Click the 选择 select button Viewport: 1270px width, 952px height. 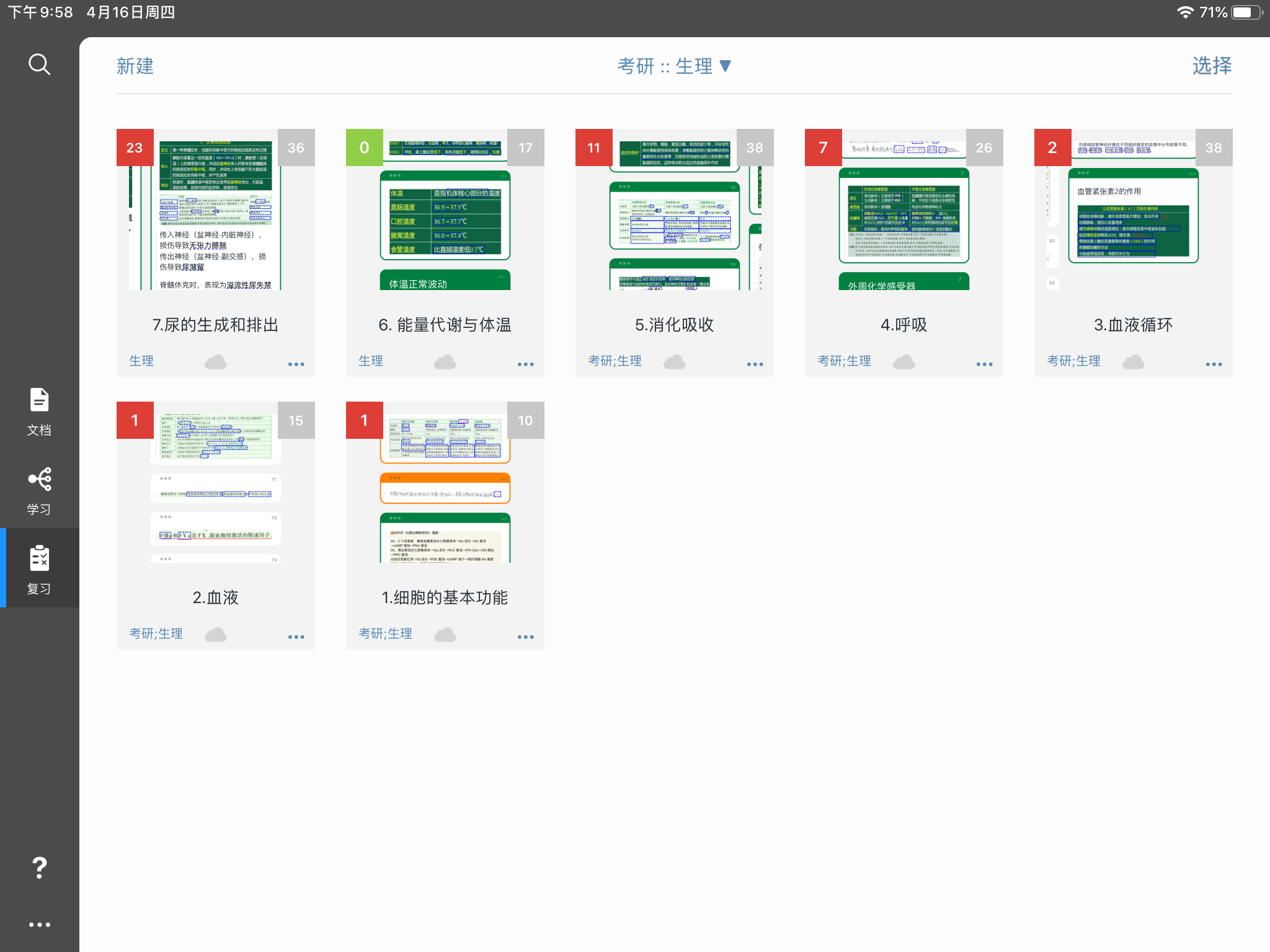pos(1212,66)
